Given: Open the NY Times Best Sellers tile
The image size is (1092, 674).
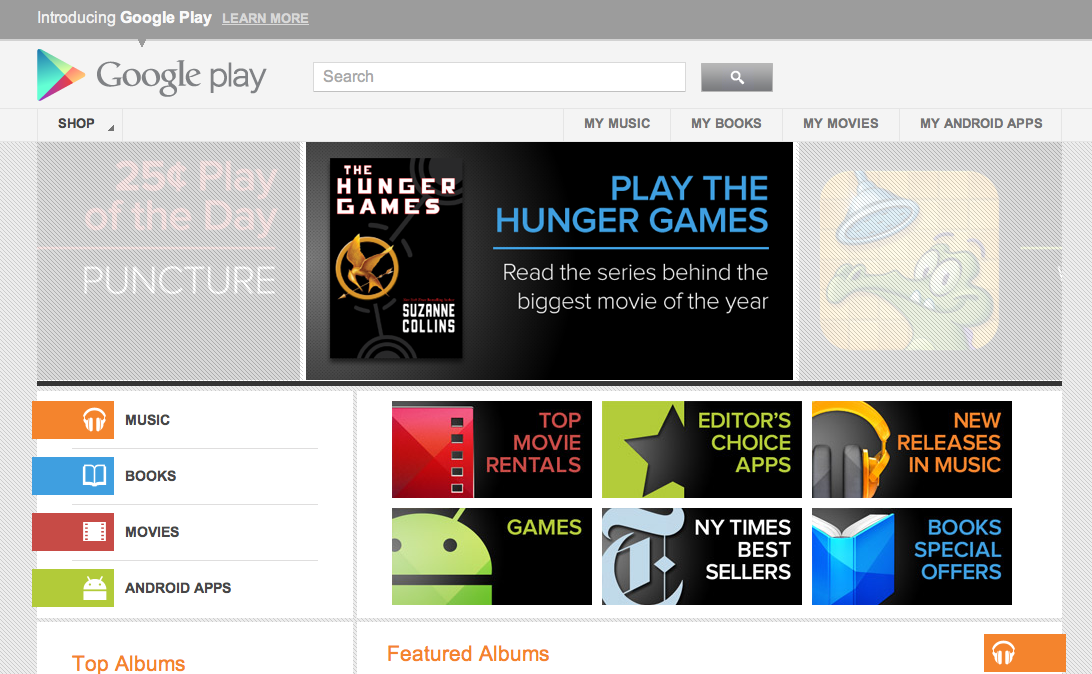Looking at the screenshot, I should tap(701, 556).
